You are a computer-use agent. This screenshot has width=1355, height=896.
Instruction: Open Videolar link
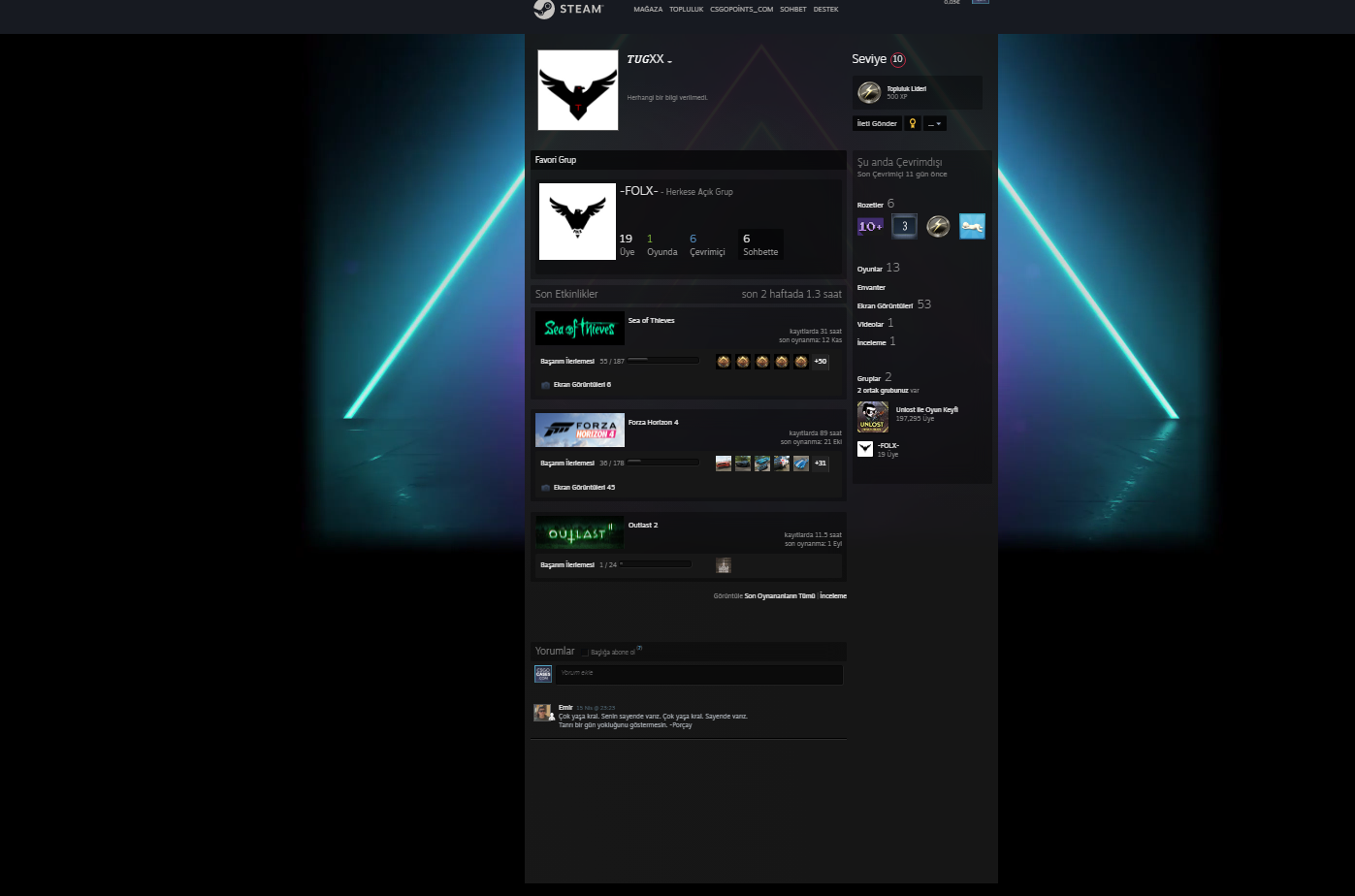870,324
